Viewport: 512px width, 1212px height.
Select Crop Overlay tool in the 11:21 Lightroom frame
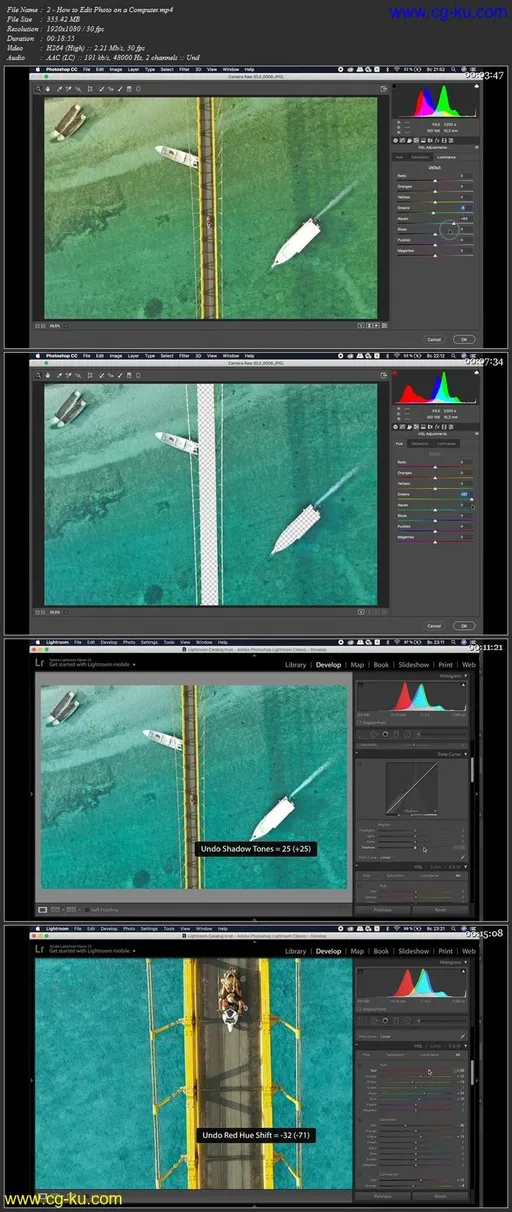coord(360,734)
